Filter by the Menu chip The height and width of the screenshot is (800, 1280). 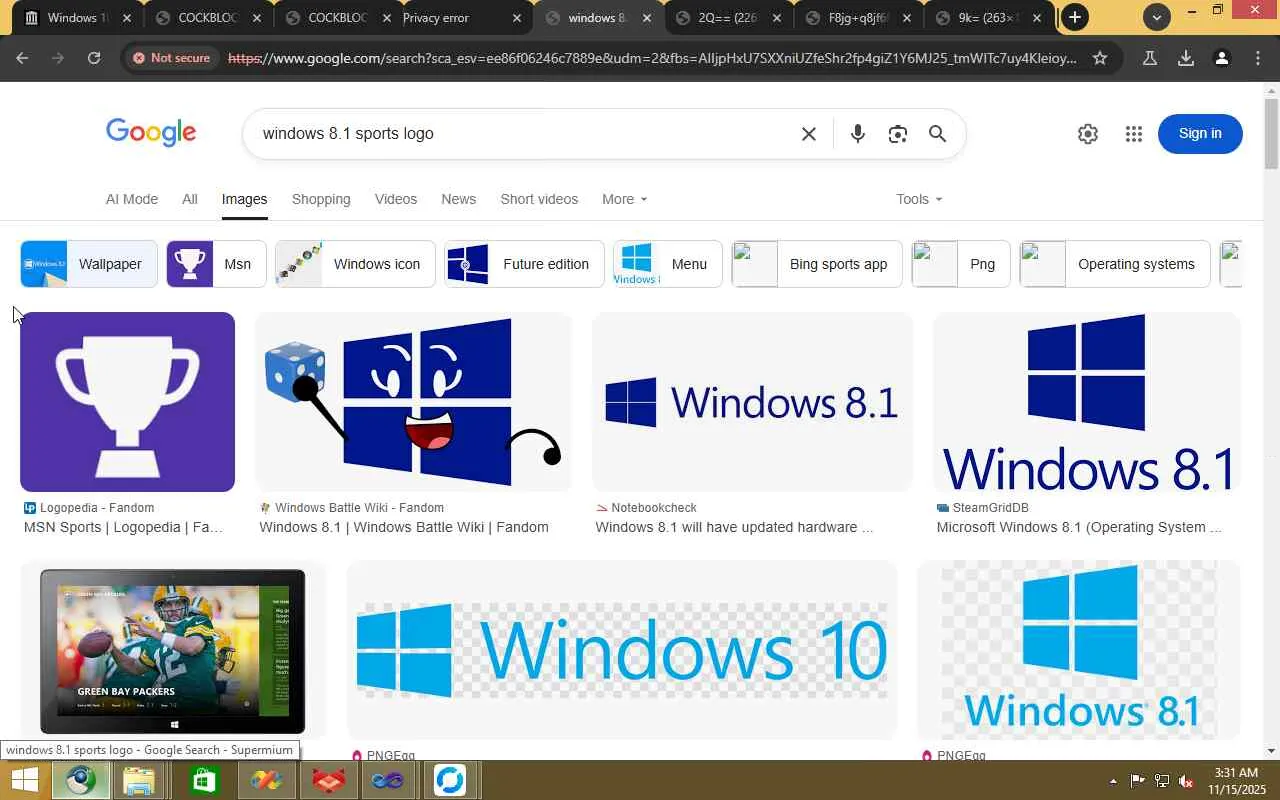667,264
